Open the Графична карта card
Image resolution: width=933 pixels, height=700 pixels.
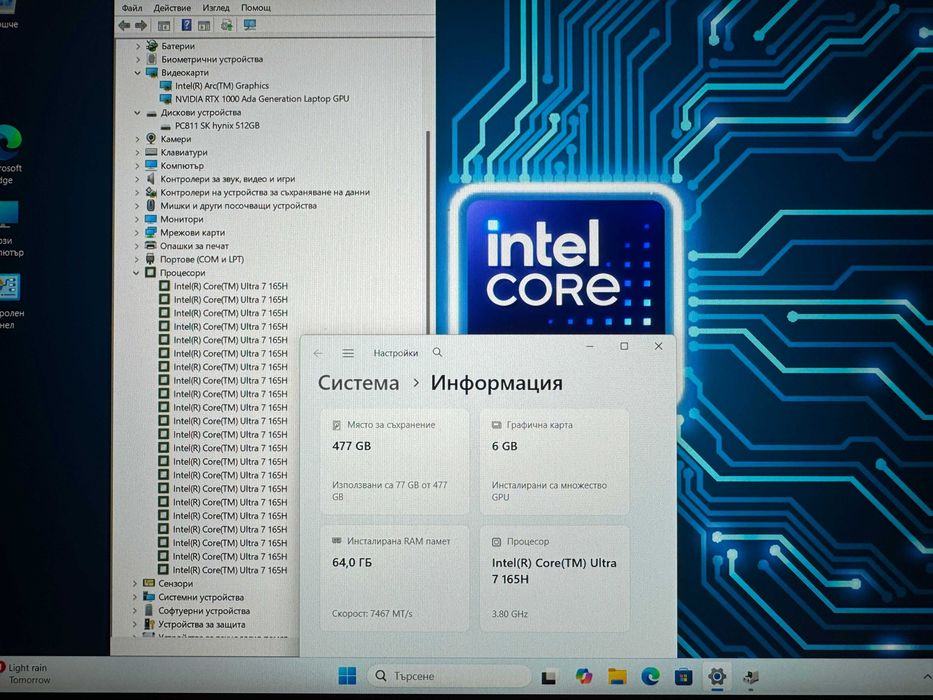[554, 461]
